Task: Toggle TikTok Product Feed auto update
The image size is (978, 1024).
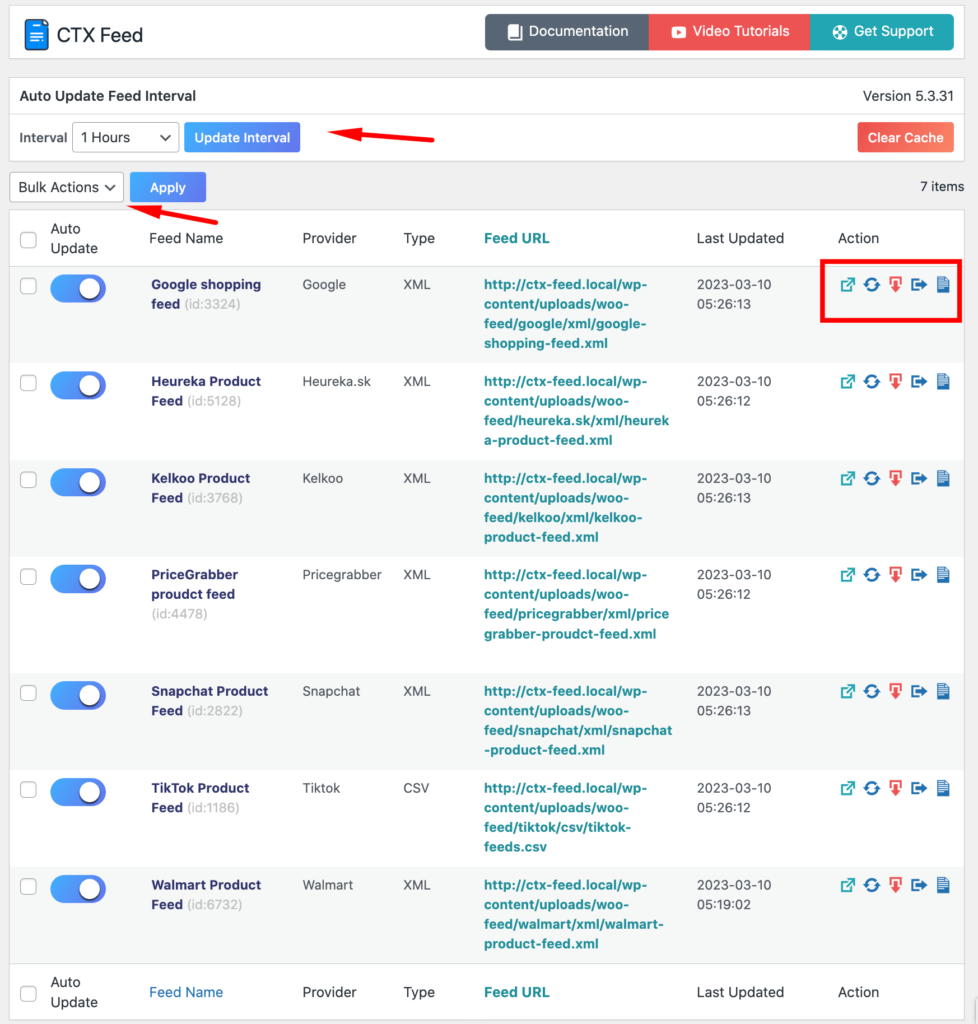Action: [78, 792]
